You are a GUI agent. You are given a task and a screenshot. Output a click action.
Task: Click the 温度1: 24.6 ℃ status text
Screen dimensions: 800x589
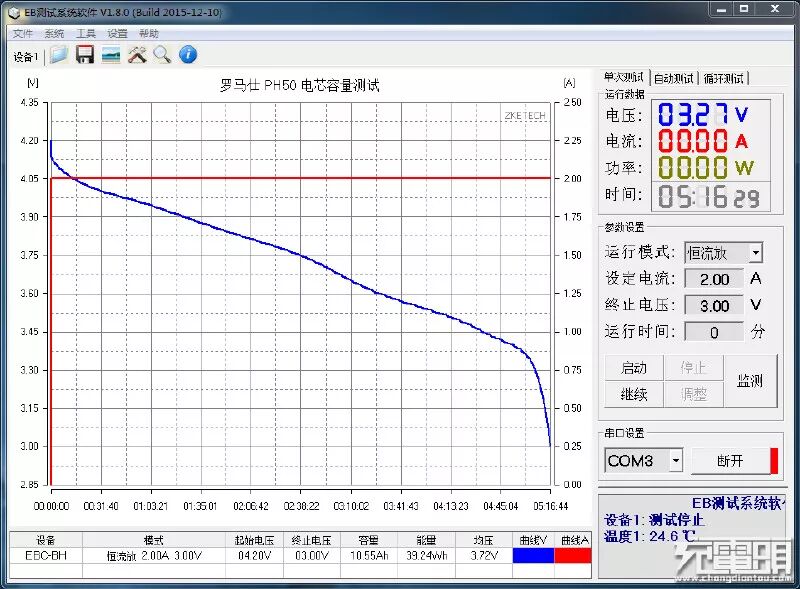tap(649, 536)
